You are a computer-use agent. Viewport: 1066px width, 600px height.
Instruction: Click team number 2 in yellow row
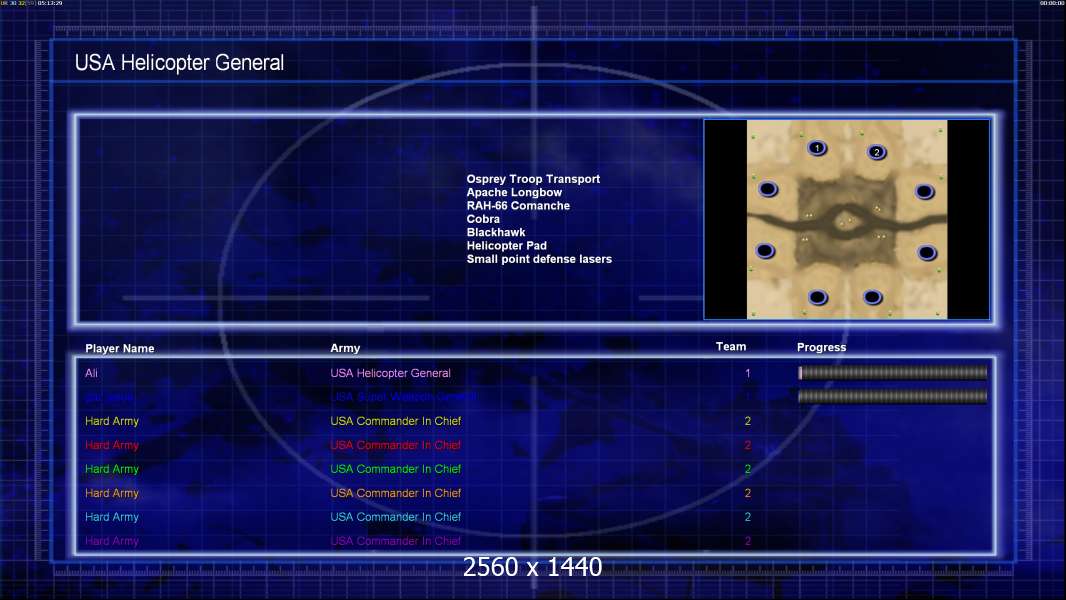[748, 421]
